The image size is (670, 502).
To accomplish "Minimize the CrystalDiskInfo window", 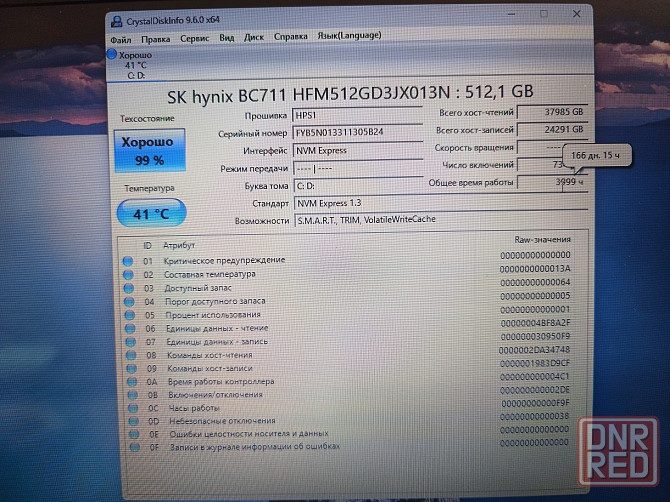I will pyautogui.click(x=511, y=15).
